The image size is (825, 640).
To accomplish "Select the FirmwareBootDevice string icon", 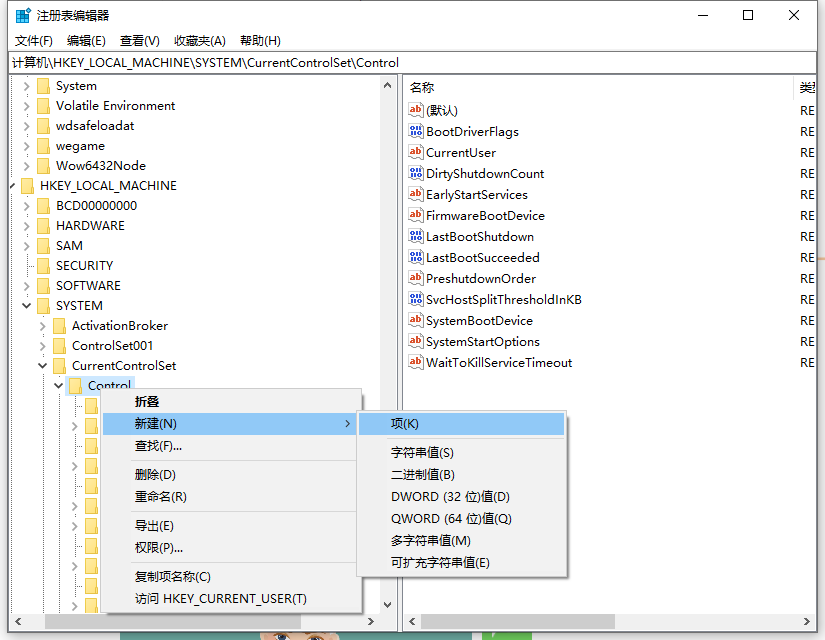I will point(416,215).
